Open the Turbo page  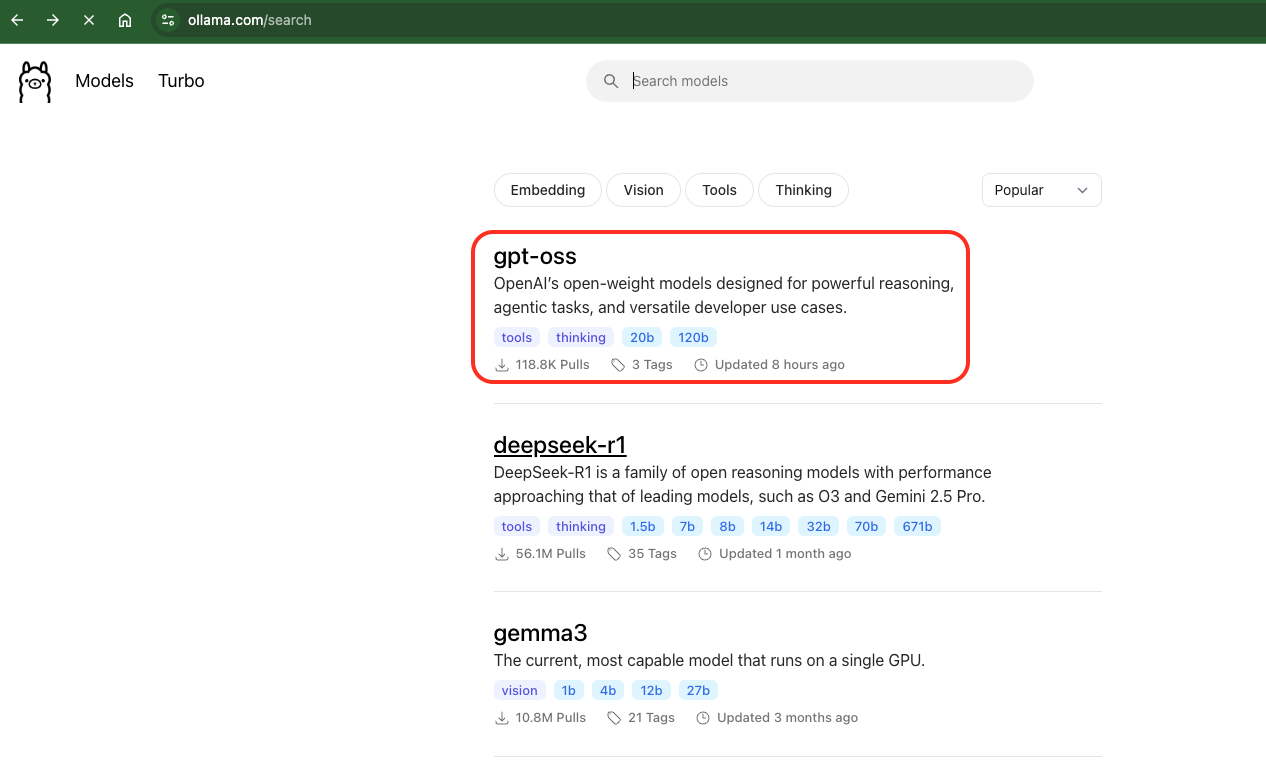click(x=180, y=80)
